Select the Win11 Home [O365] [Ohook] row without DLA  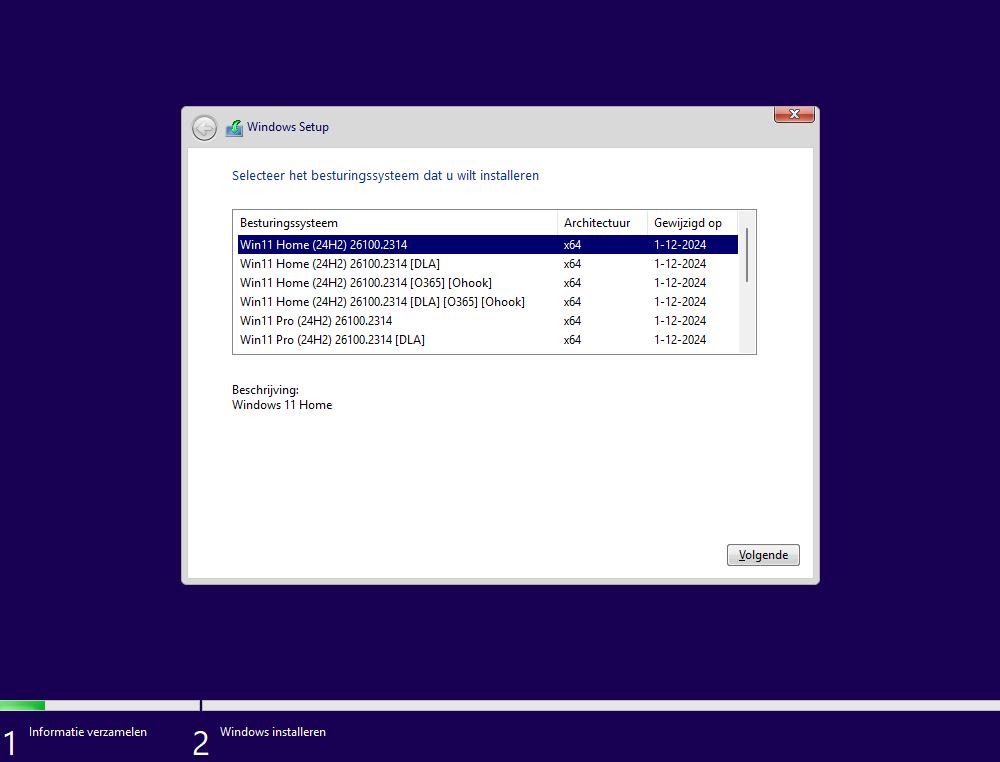(x=487, y=282)
